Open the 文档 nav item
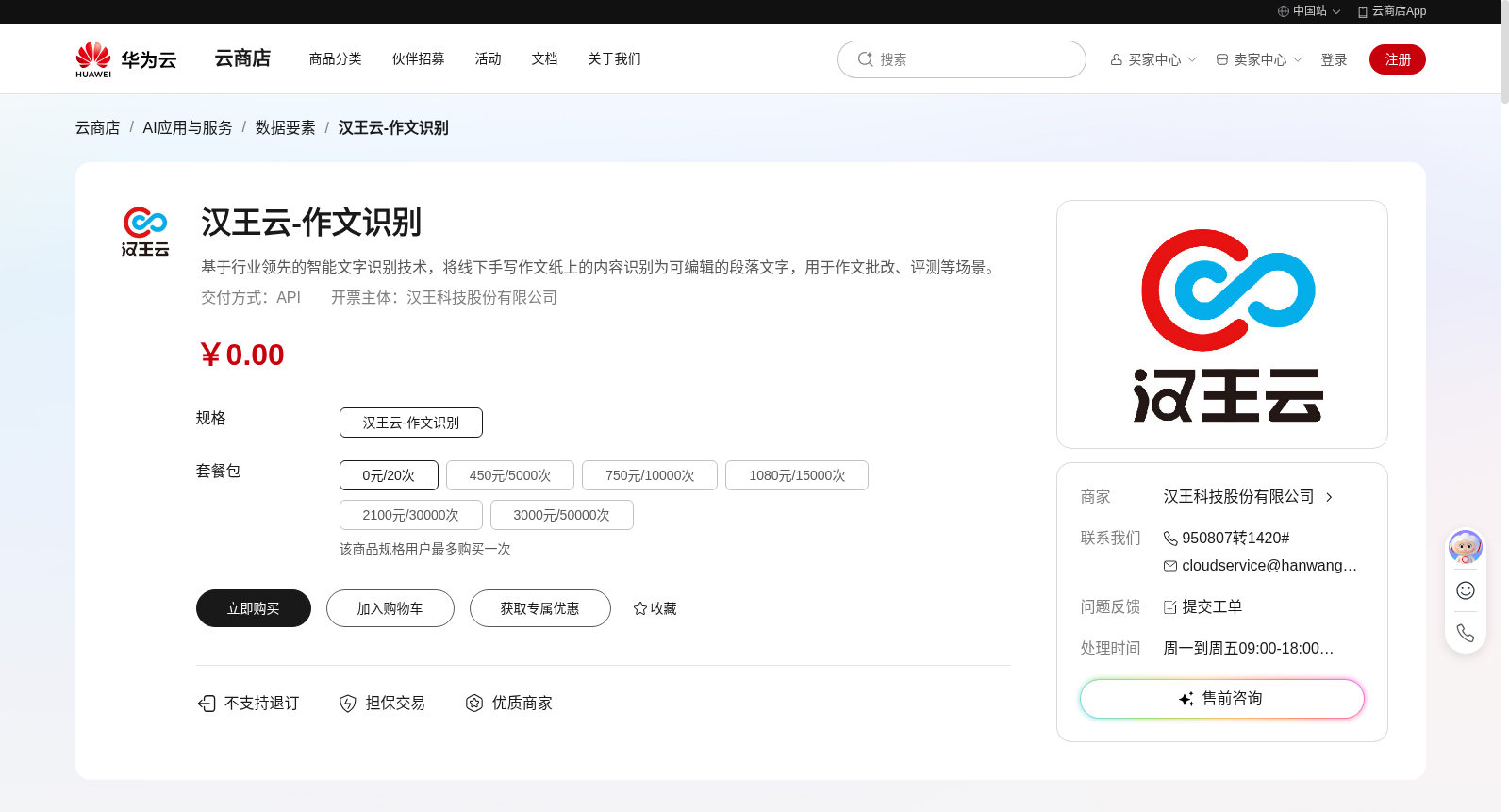 point(545,58)
